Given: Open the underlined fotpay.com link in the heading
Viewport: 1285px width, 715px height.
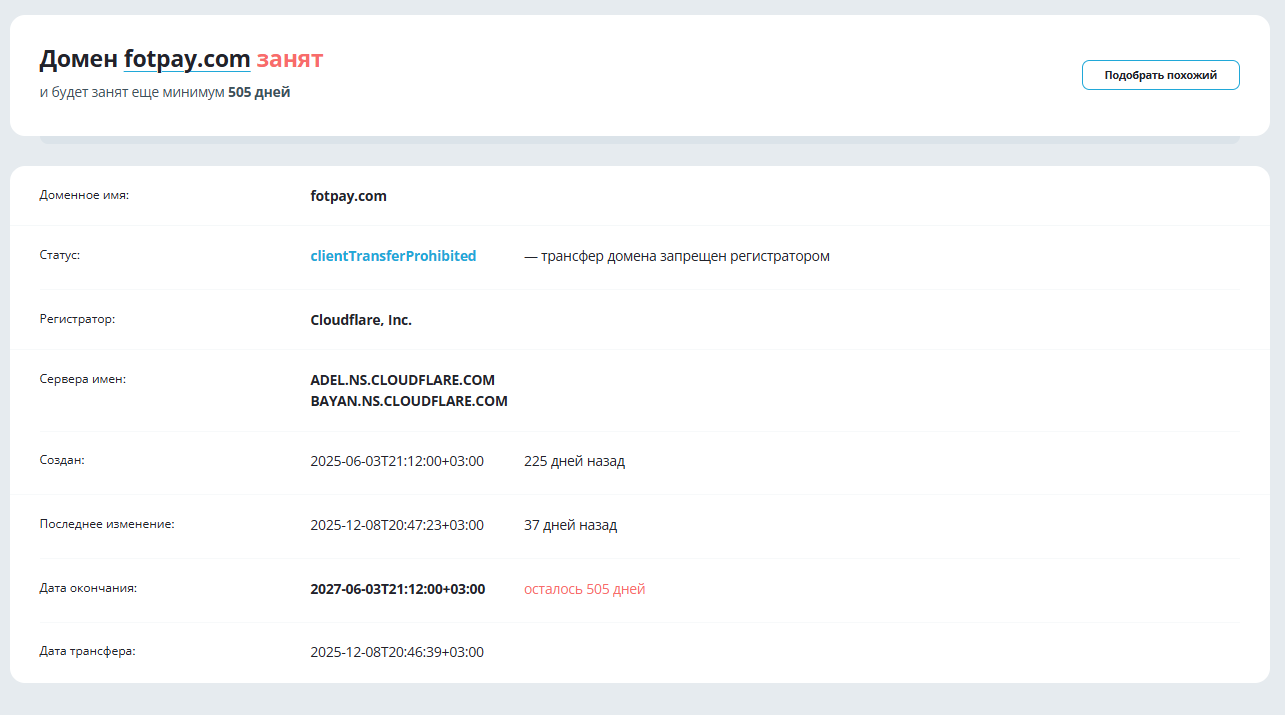Looking at the screenshot, I should (x=187, y=59).
